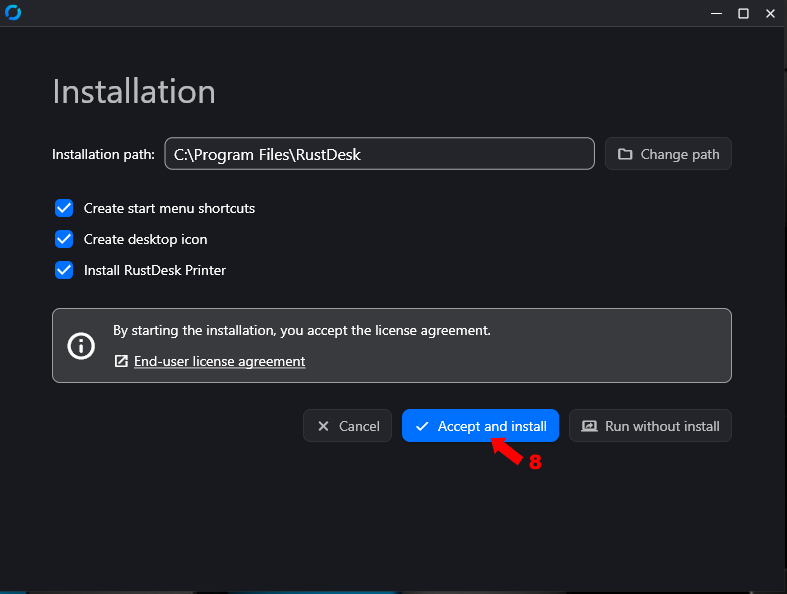This screenshot has width=787, height=594.
Task: Disable Install RustDesk Printer option
Action: point(64,270)
